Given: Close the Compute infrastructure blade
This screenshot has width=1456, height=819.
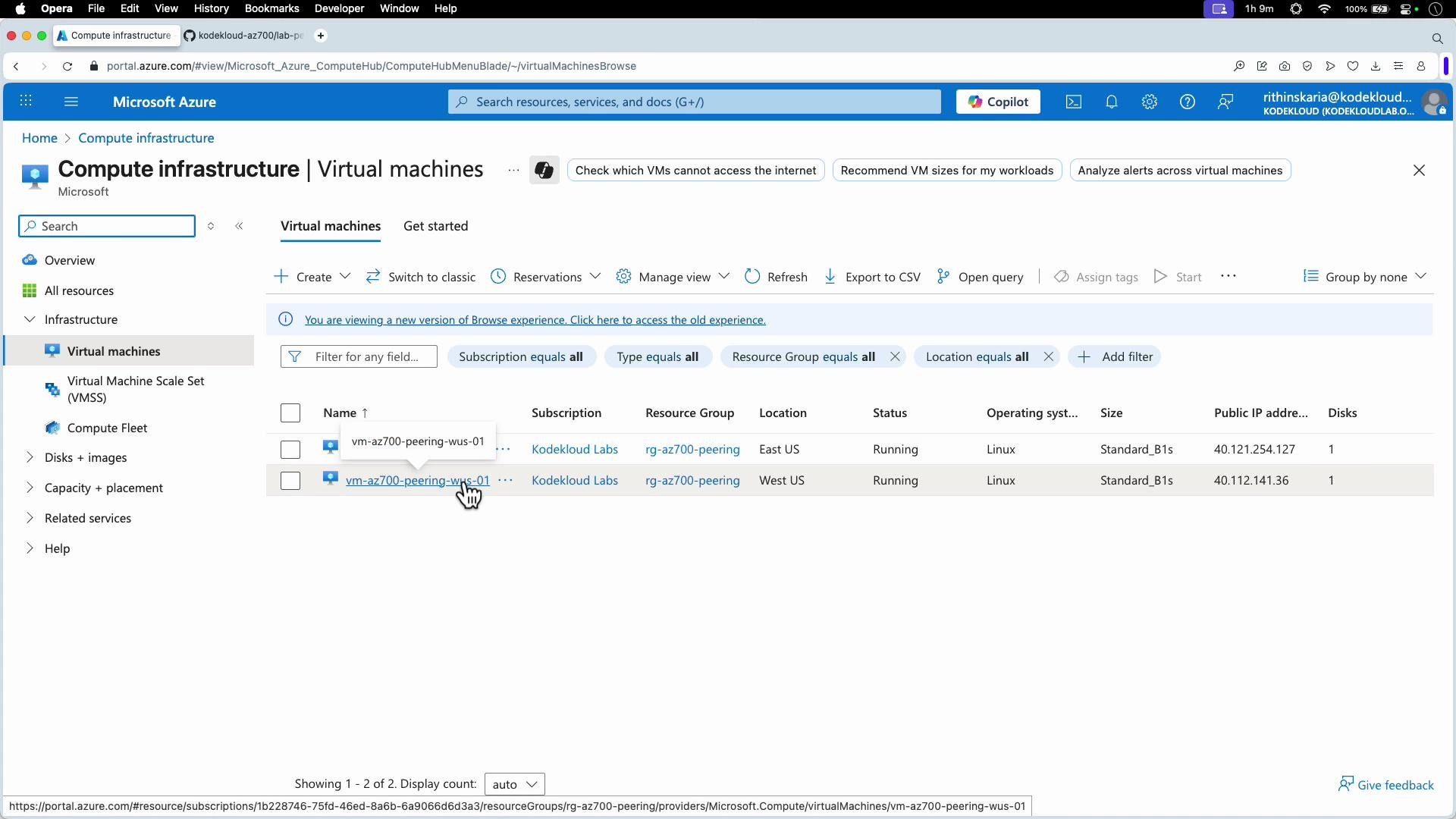Looking at the screenshot, I should [x=1419, y=171].
